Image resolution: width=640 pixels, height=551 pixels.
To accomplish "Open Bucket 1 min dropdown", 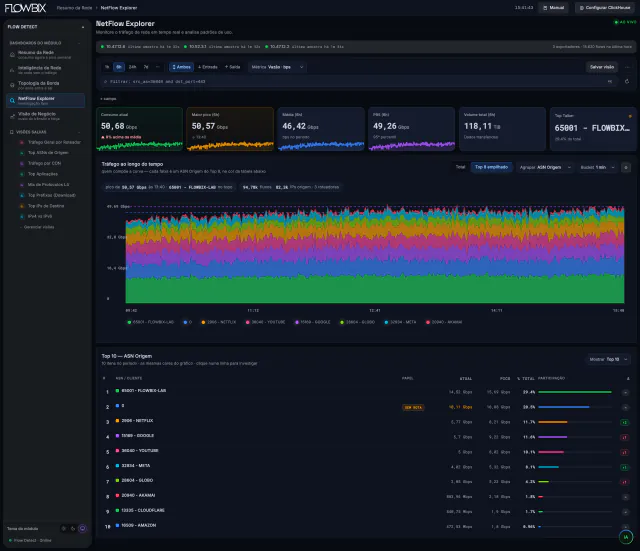I will pos(597,167).
